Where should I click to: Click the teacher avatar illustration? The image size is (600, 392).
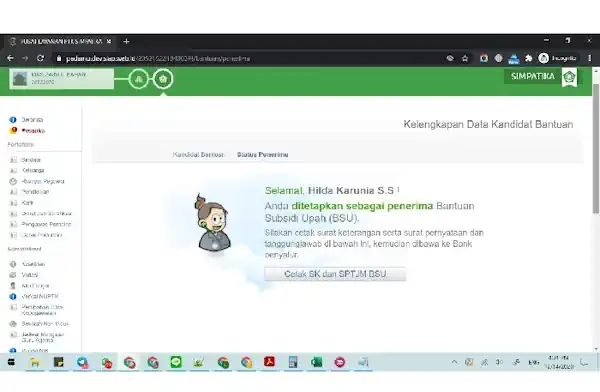(x=214, y=223)
